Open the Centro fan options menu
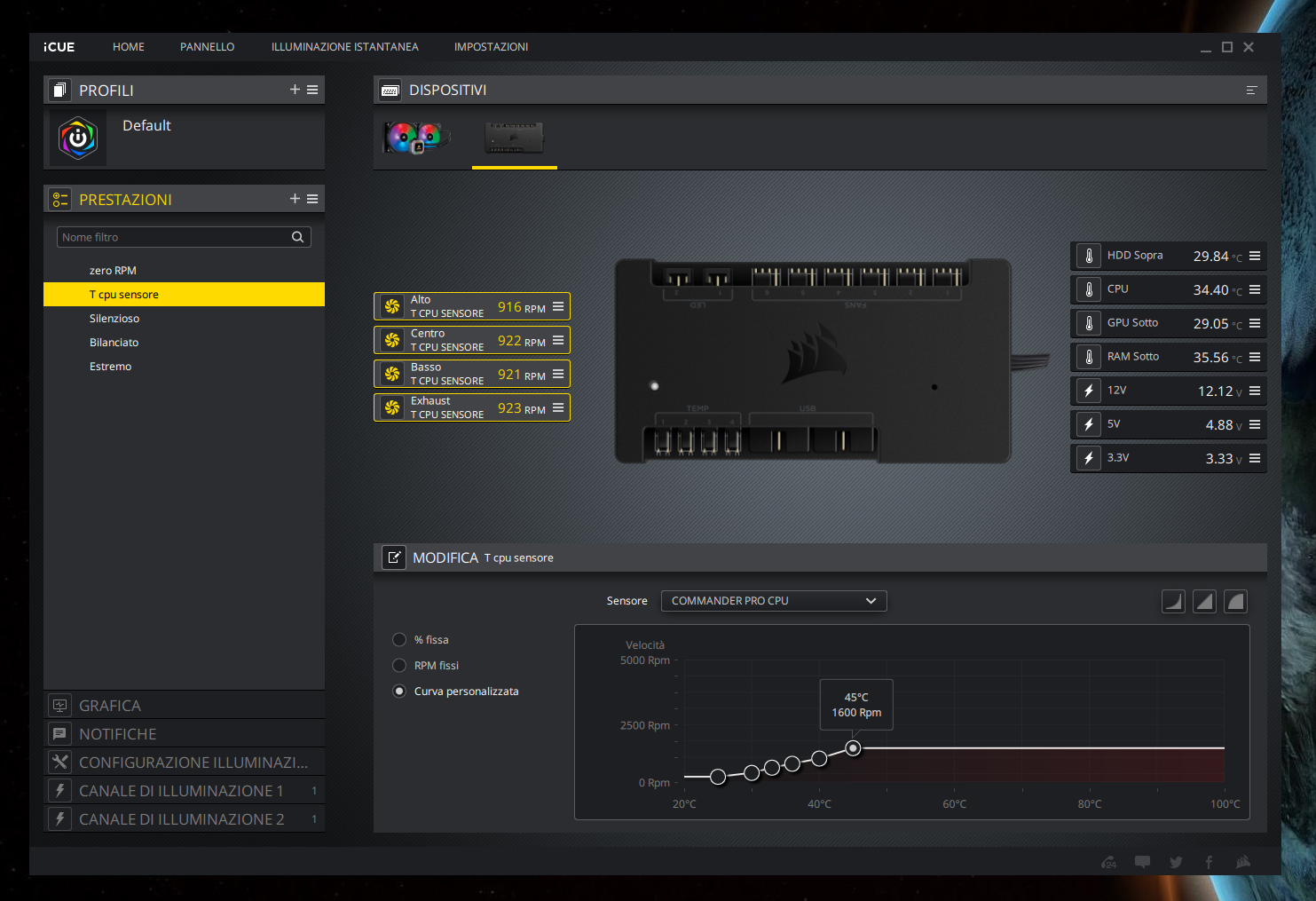This screenshot has height=901, width=1316. [x=558, y=340]
